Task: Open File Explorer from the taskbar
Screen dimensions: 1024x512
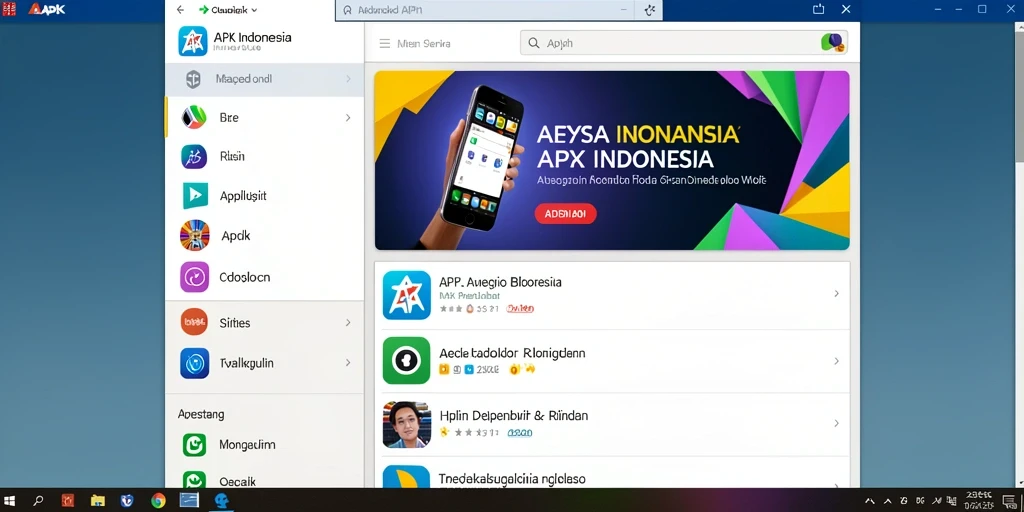Action: [x=98, y=501]
